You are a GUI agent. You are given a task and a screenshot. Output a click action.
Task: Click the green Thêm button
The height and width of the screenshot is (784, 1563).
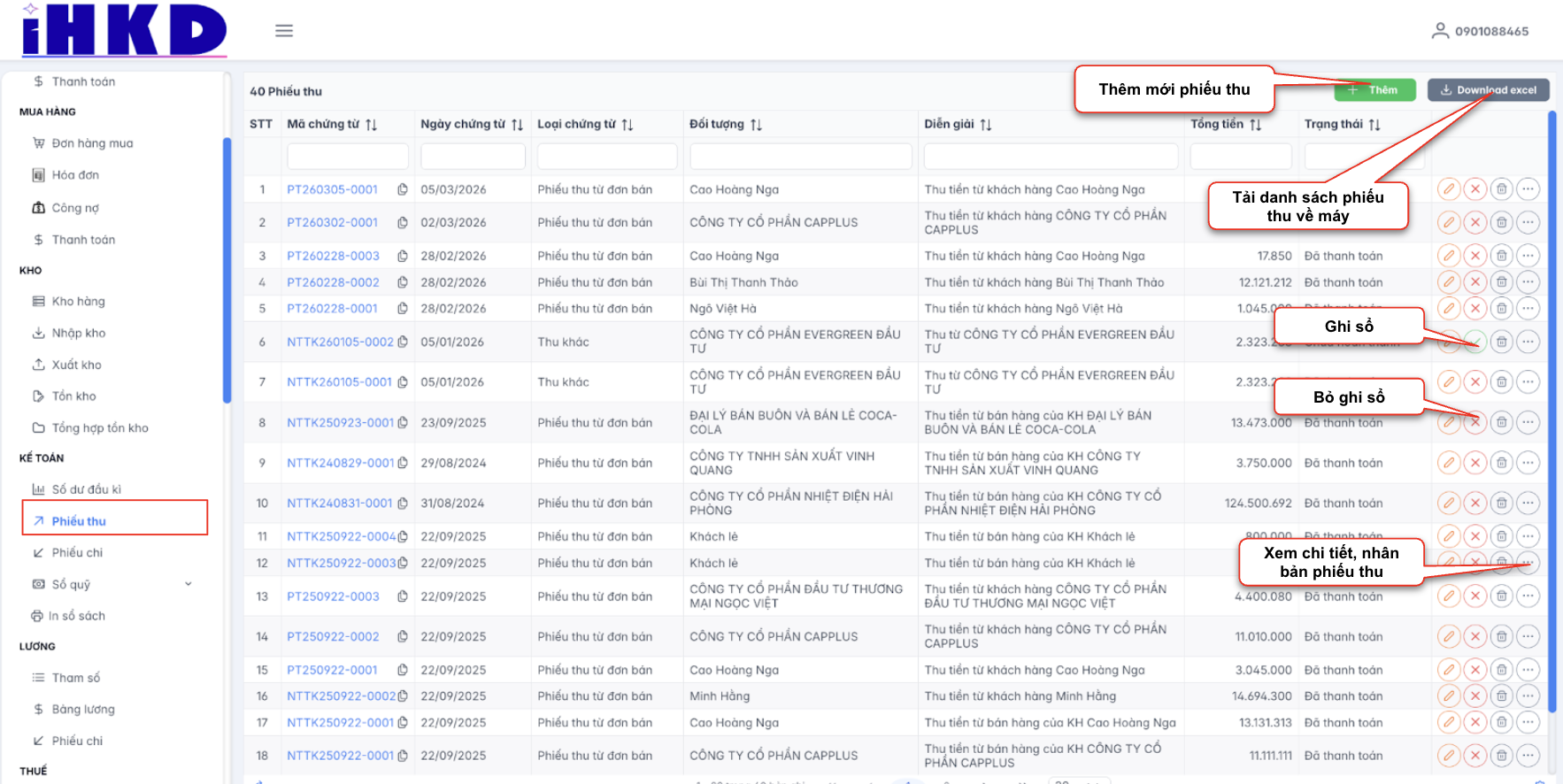(x=1374, y=90)
